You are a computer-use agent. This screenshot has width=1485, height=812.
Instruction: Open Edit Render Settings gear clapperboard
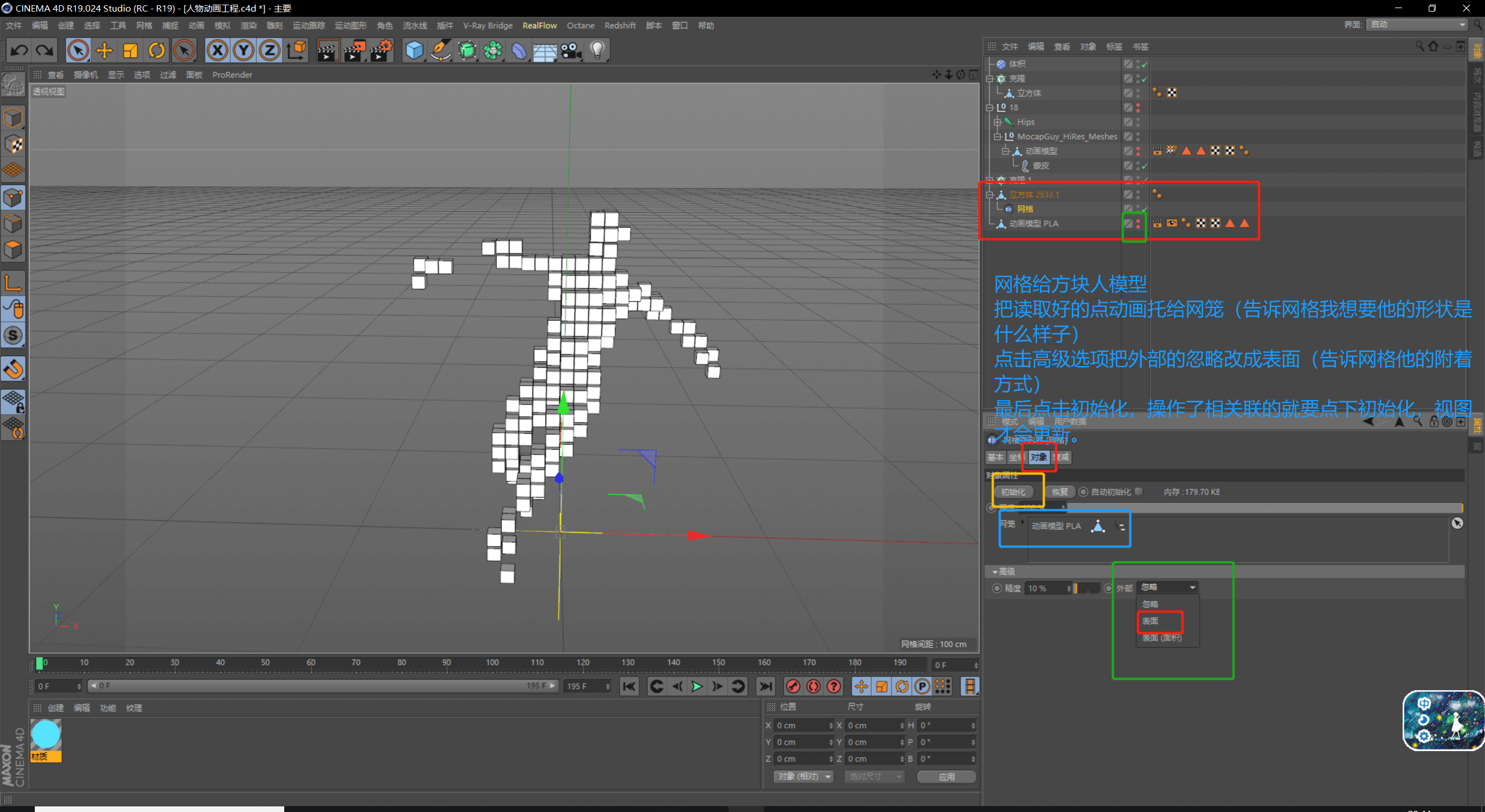pyautogui.click(x=382, y=50)
